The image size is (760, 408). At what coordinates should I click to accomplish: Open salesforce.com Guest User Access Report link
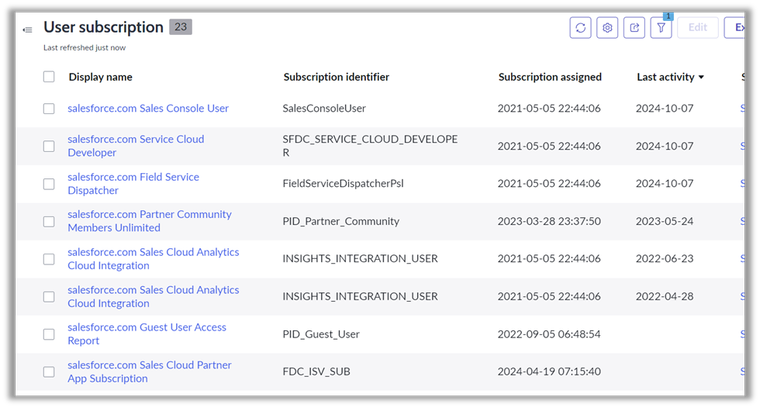click(x=147, y=334)
